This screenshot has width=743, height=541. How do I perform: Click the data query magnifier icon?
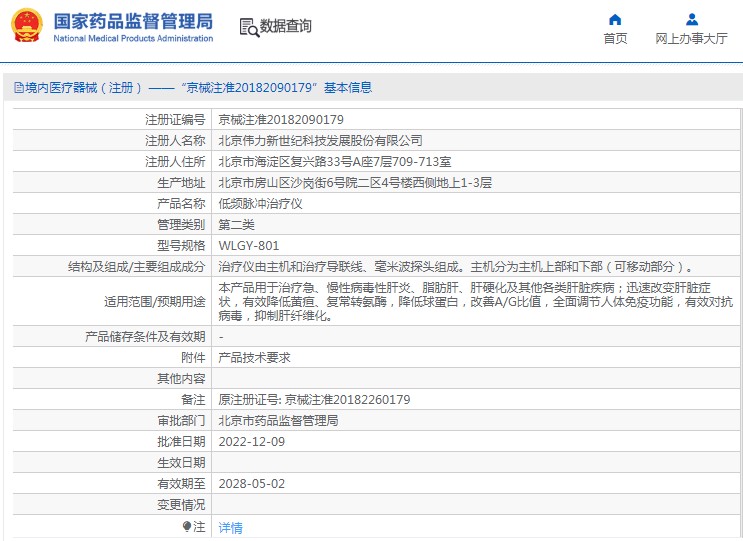[249, 27]
